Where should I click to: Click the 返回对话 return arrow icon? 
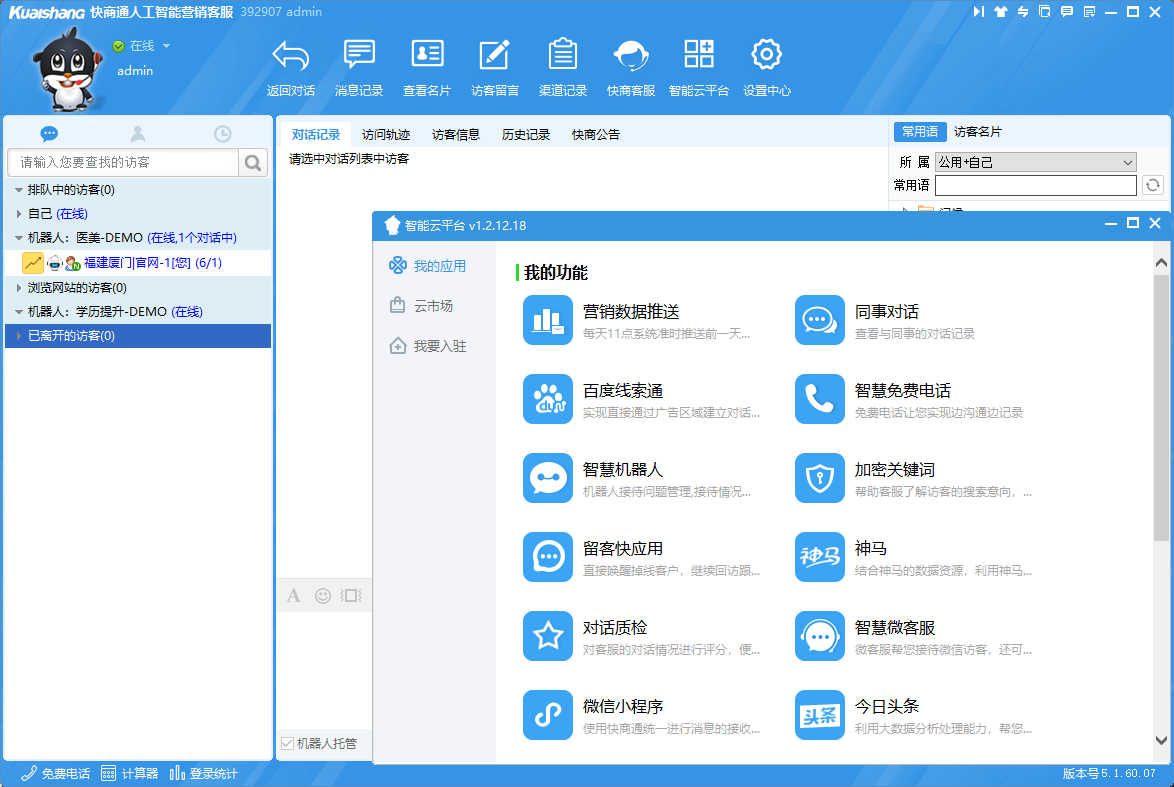pos(291,56)
